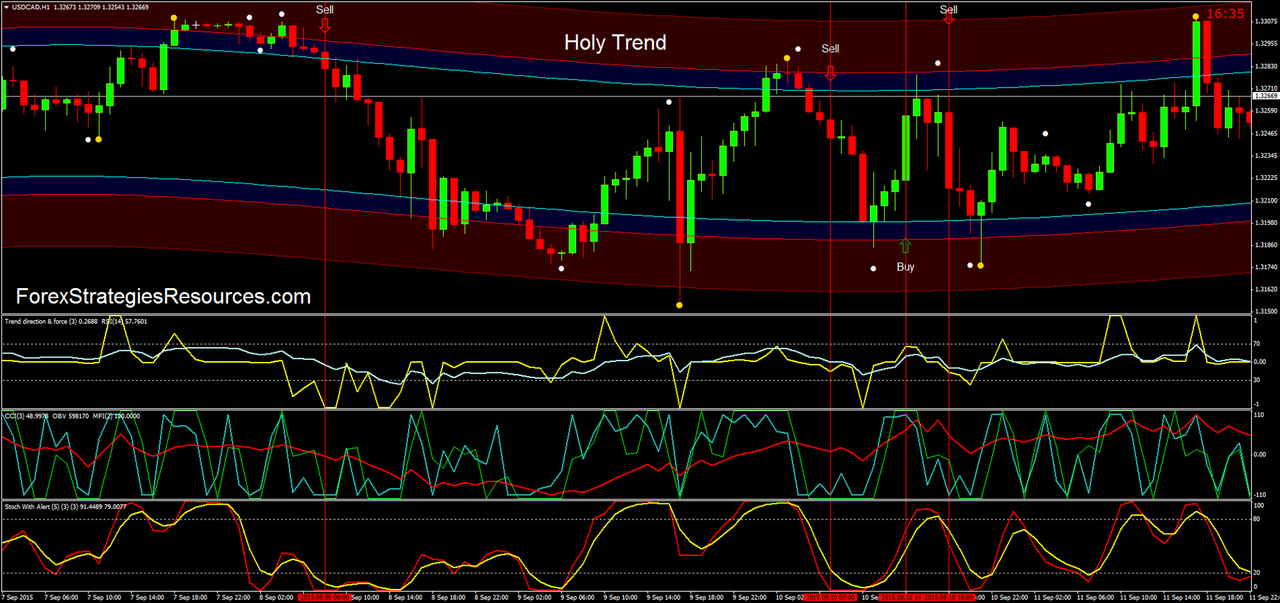
Task: Click the red Sell arrow on the first vertical line
Action: pyautogui.click(x=325, y=28)
